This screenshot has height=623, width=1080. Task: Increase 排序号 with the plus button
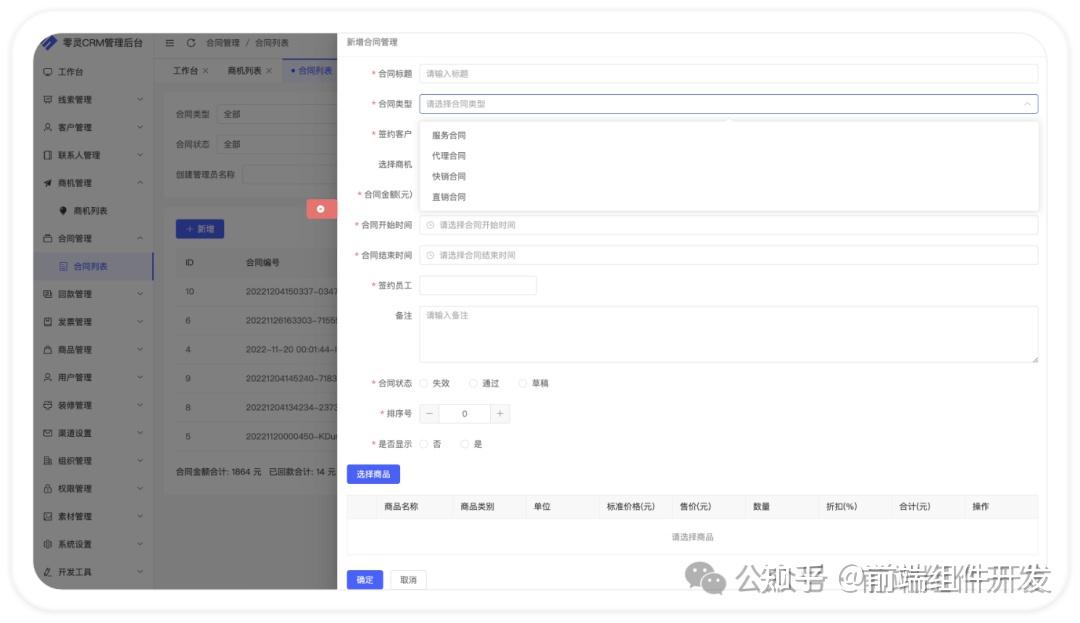pos(500,414)
